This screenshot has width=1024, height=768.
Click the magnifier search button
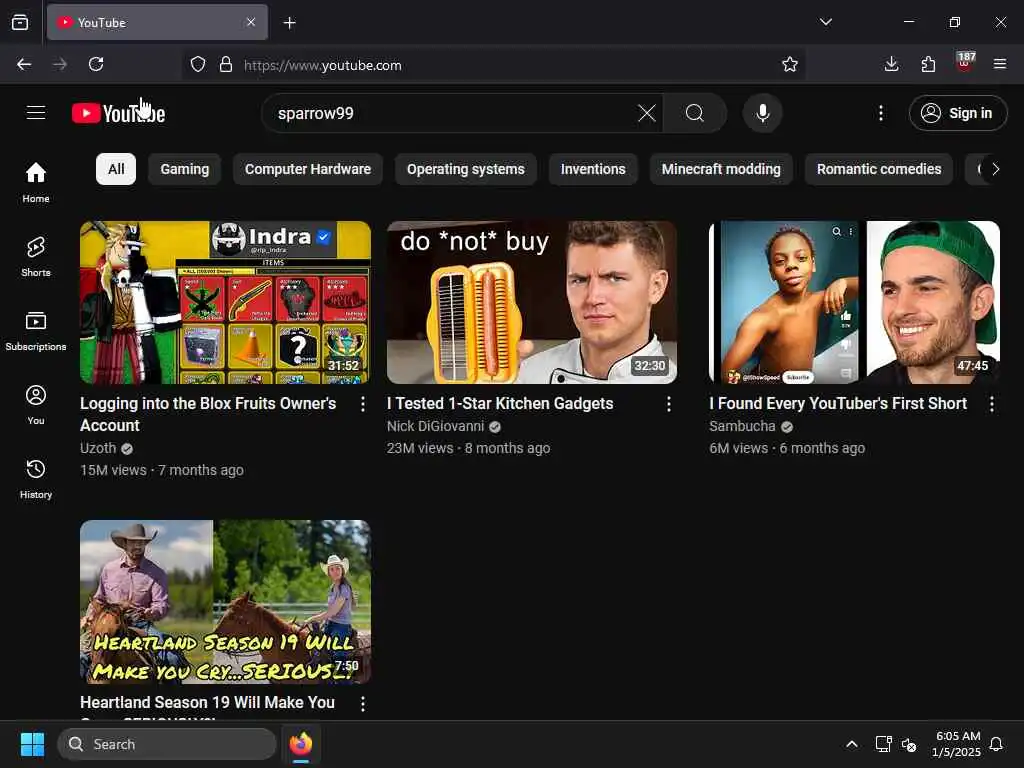click(695, 113)
